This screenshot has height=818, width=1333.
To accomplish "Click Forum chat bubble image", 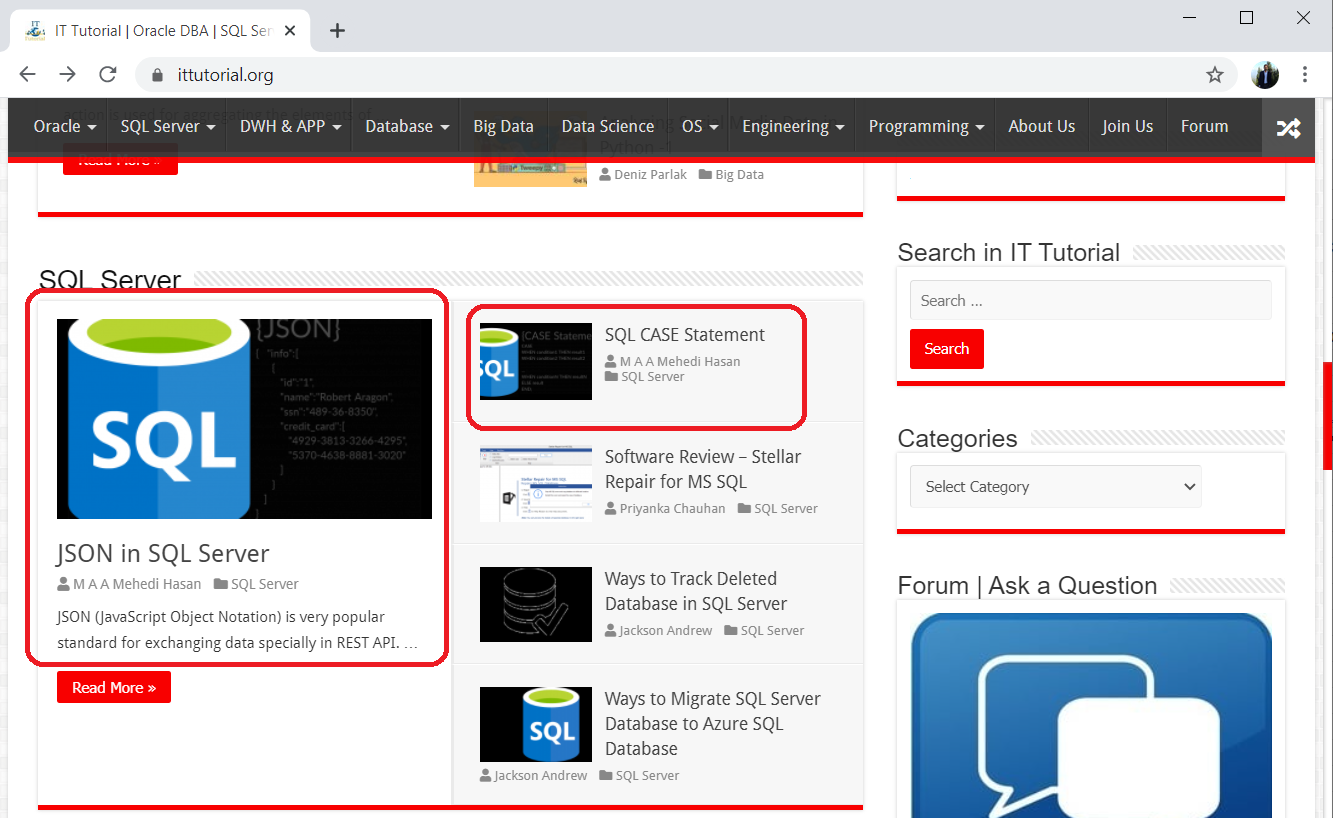I will (x=1091, y=715).
